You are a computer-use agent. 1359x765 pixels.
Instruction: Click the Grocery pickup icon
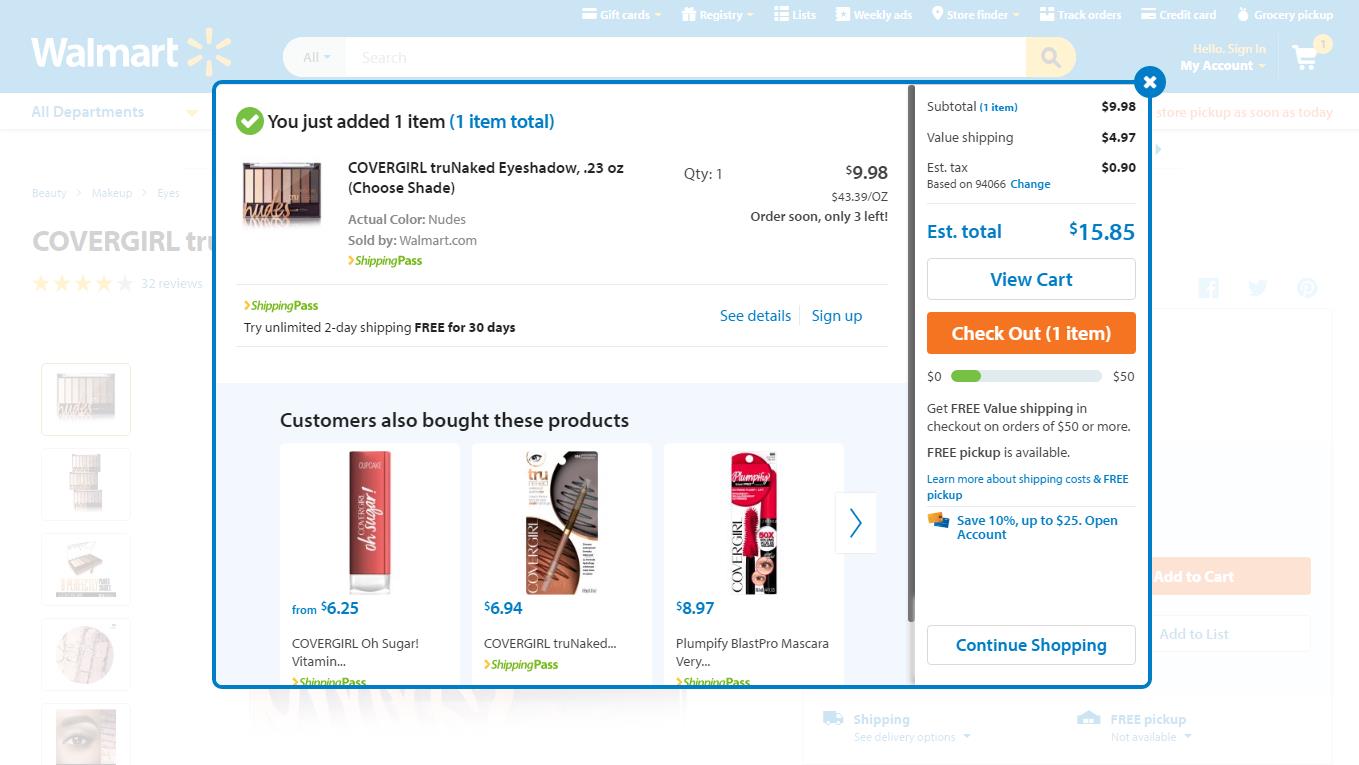(x=1243, y=14)
